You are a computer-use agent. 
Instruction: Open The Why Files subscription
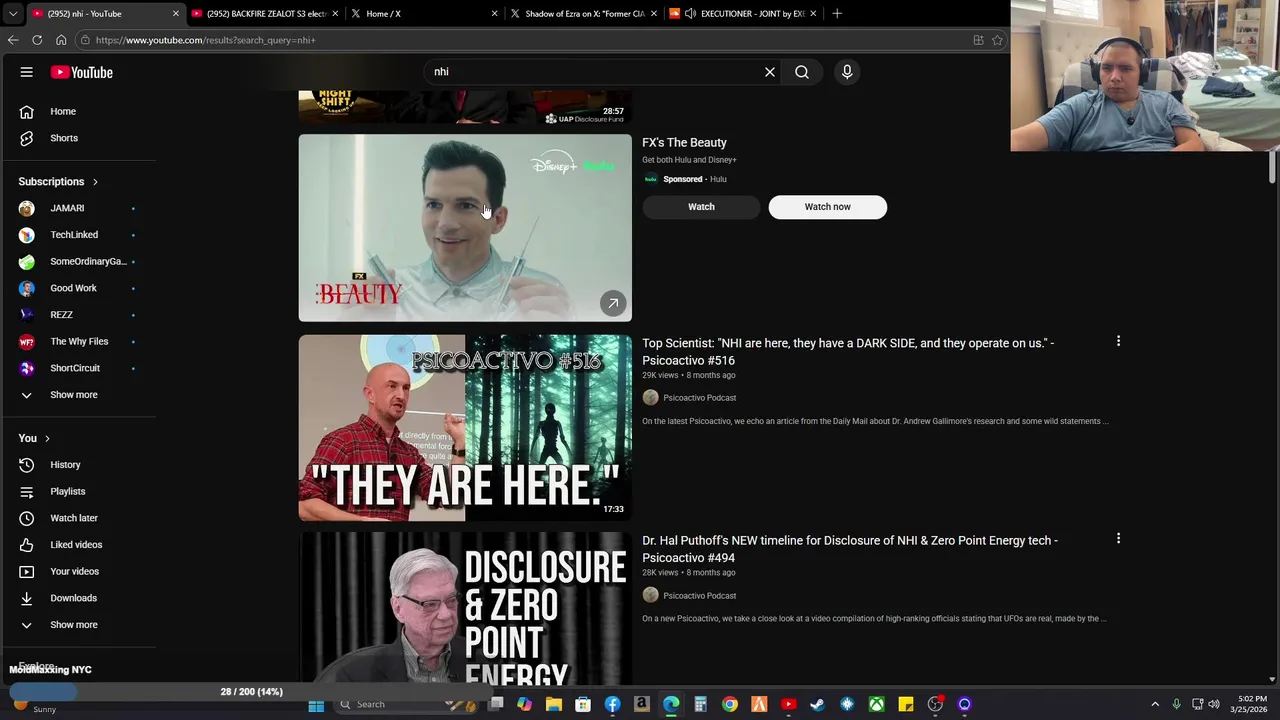click(x=78, y=341)
